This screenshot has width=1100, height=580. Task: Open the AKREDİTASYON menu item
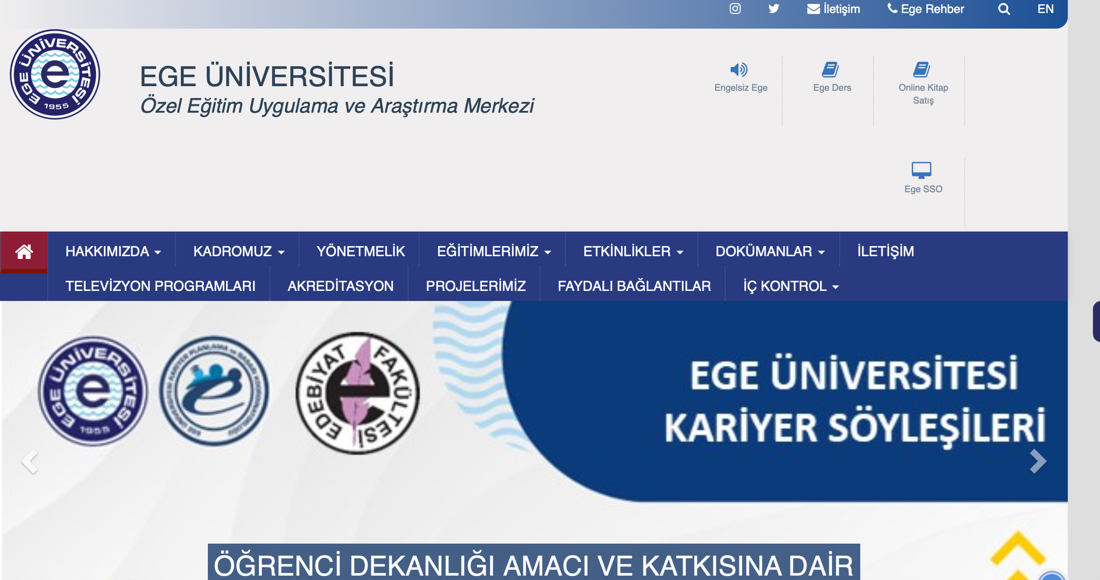pos(341,286)
